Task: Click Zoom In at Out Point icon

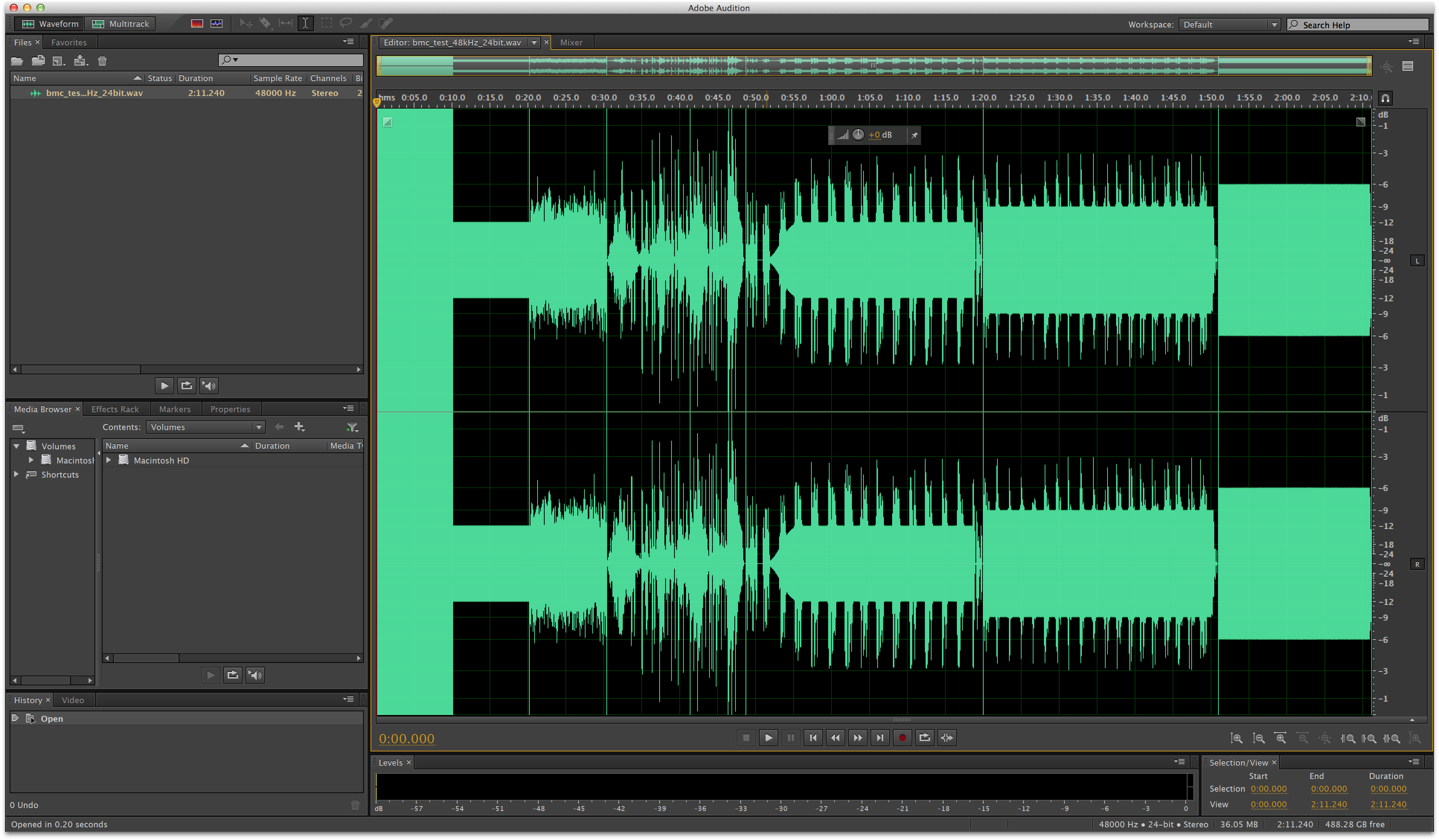Action: pos(1369,738)
